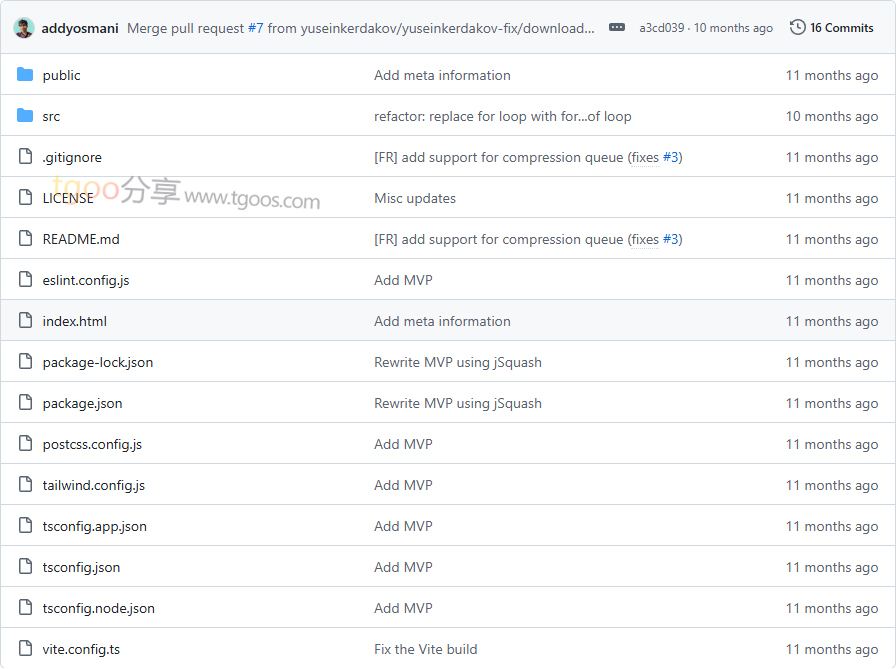Expand commit message with ellipsis button
This screenshot has height=669, width=896.
[617, 28]
